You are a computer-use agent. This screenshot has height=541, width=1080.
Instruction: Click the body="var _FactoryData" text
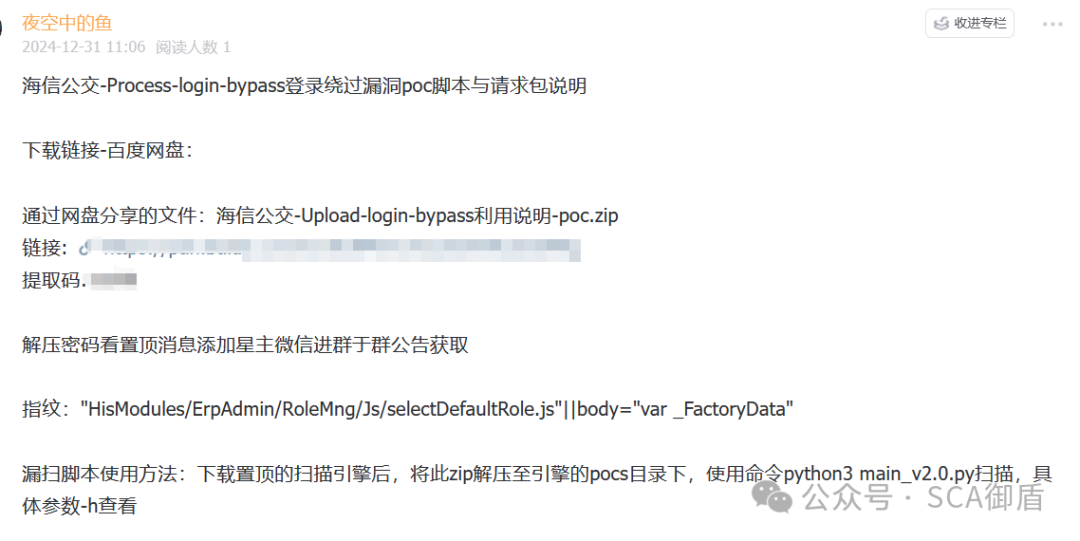pos(685,409)
